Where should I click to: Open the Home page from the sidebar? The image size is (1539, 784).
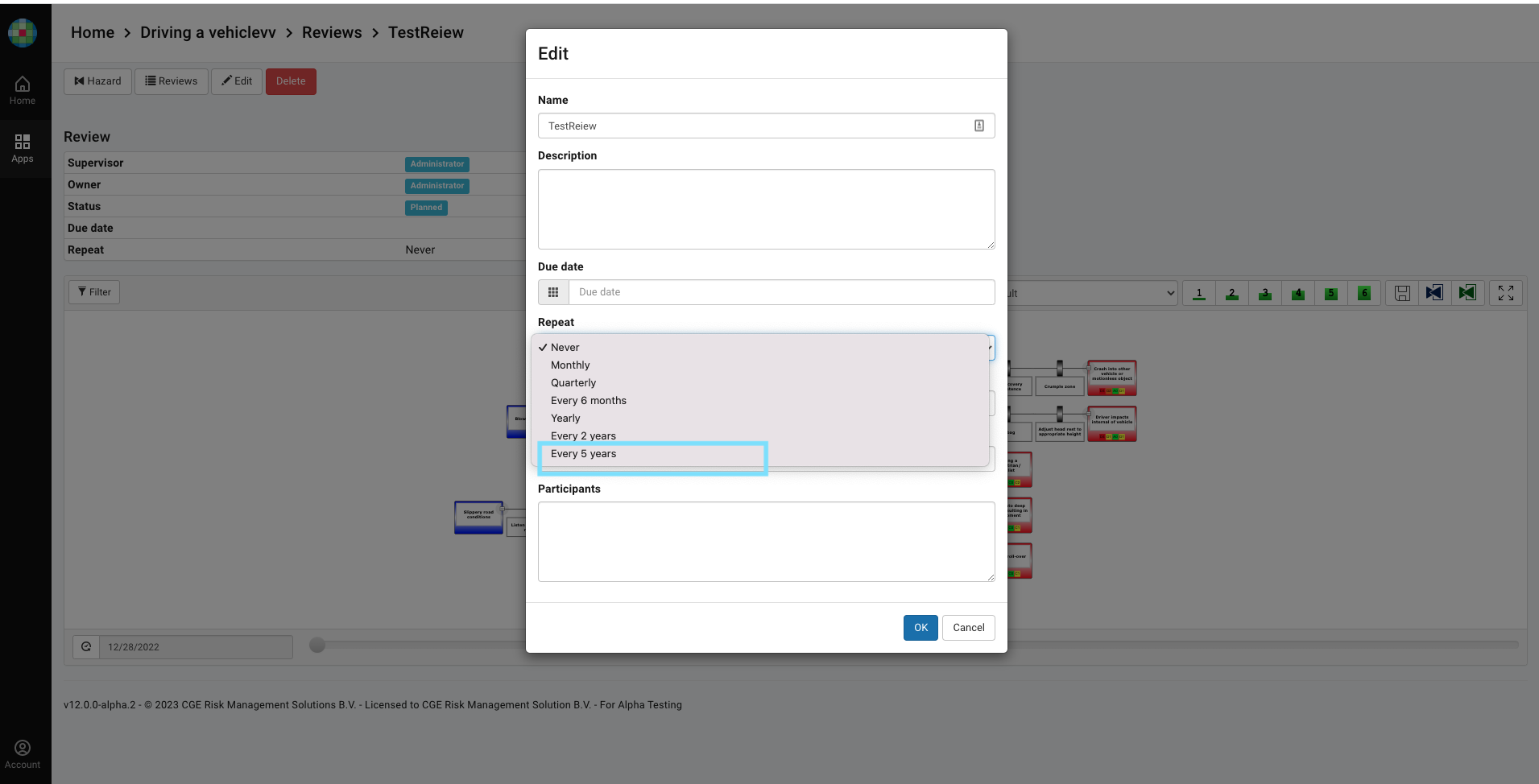(x=23, y=90)
